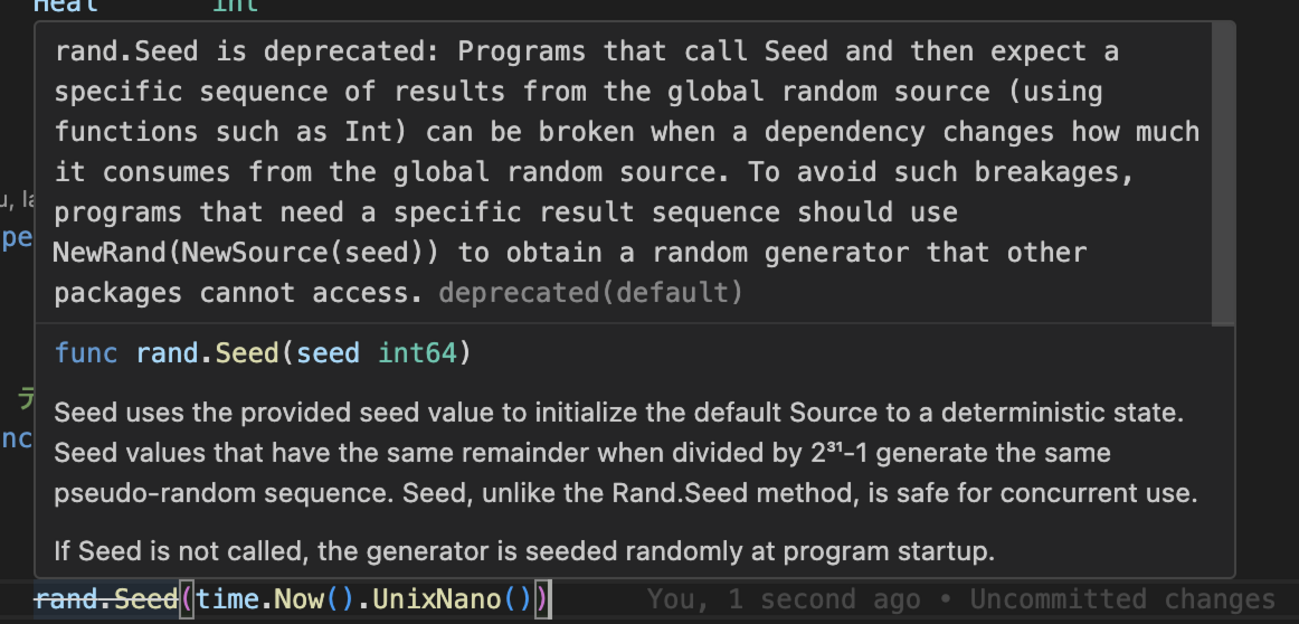The height and width of the screenshot is (624, 1299).
Task: Click the Now method call in code
Action: point(298,599)
